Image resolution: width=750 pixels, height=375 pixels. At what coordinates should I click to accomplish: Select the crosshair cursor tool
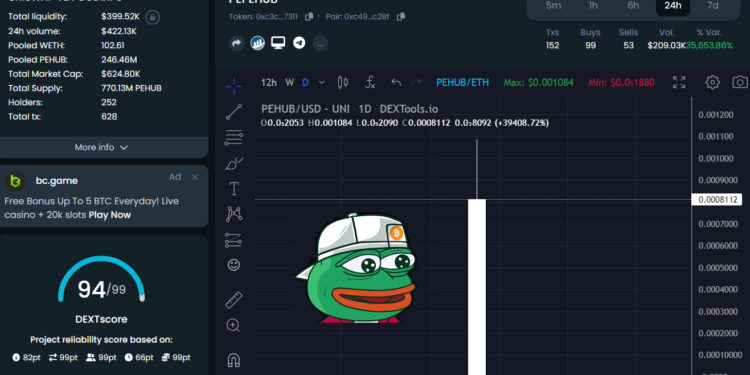pyautogui.click(x=233, y=86)
